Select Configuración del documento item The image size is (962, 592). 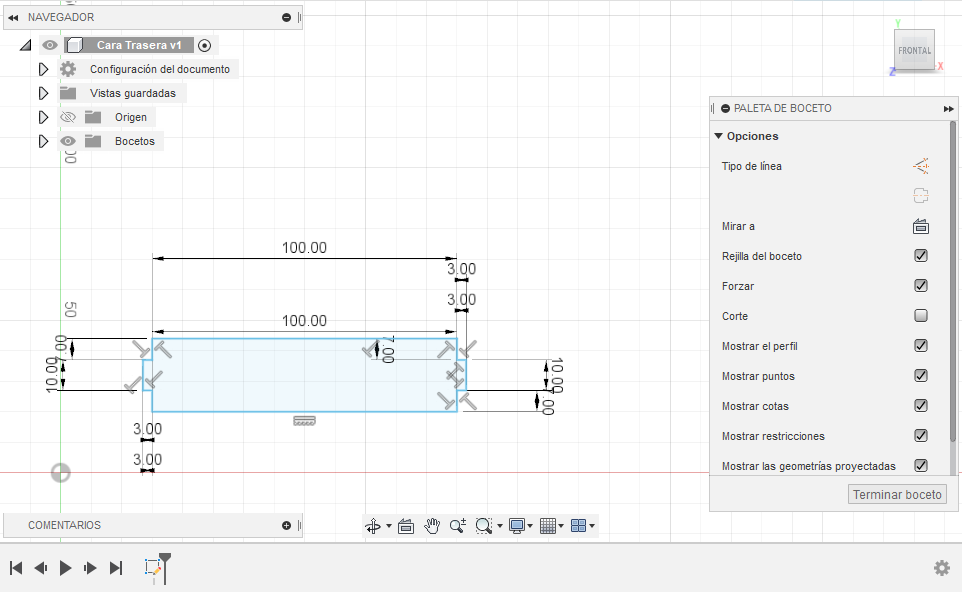[160, 69]
